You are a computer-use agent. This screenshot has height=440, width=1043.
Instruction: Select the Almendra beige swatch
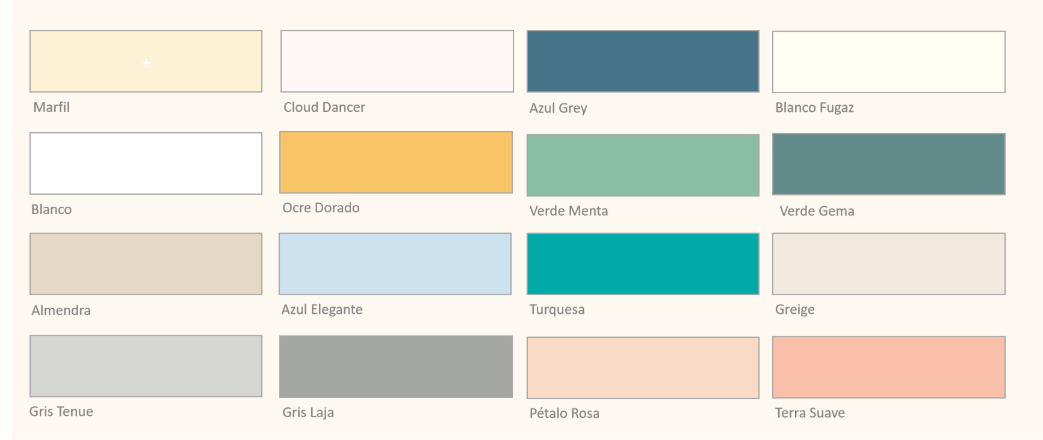tap(146, 264)
